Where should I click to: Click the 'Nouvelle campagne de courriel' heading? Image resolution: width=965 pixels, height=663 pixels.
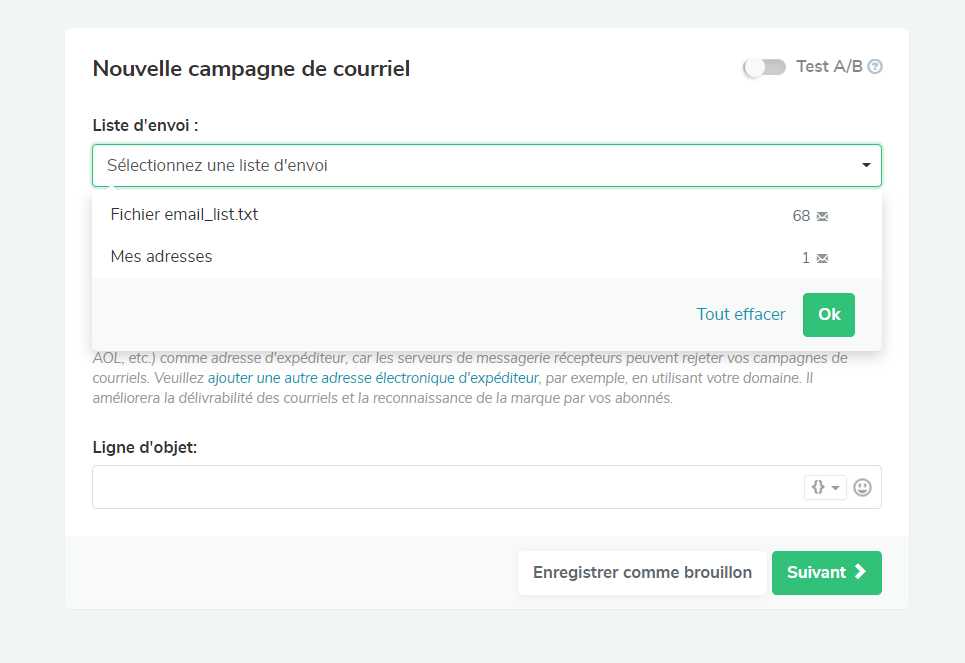pyautogui.click(x=251, y=69)
